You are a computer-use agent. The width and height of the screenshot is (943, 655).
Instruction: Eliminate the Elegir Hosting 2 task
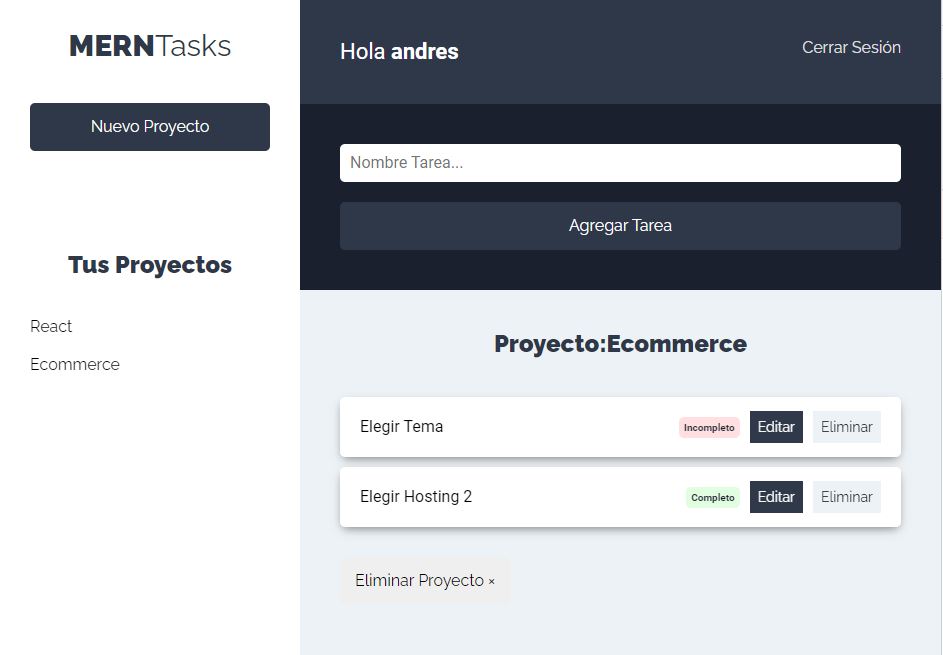point(846,496)
